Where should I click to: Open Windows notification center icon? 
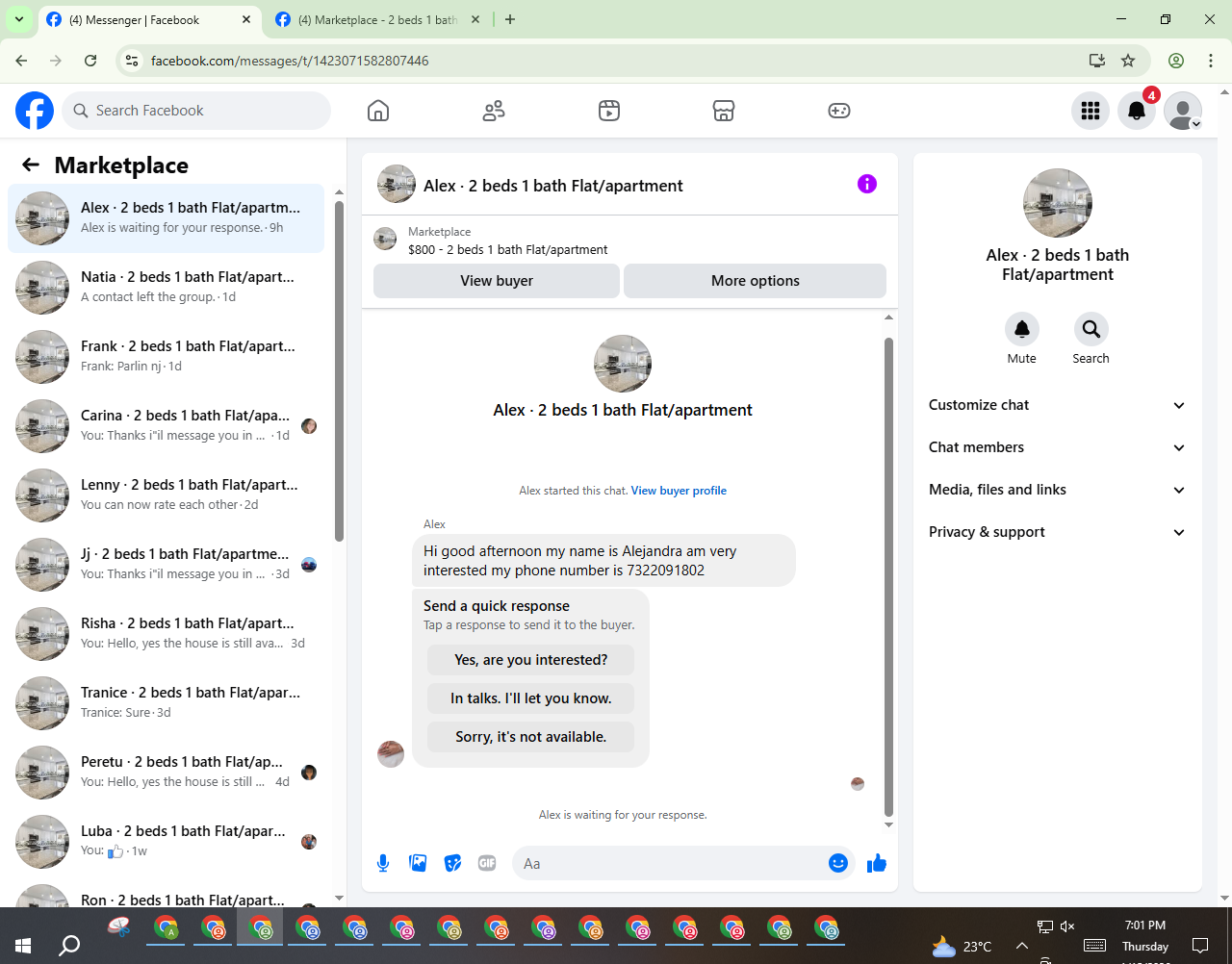click(x=1200, y=946)
